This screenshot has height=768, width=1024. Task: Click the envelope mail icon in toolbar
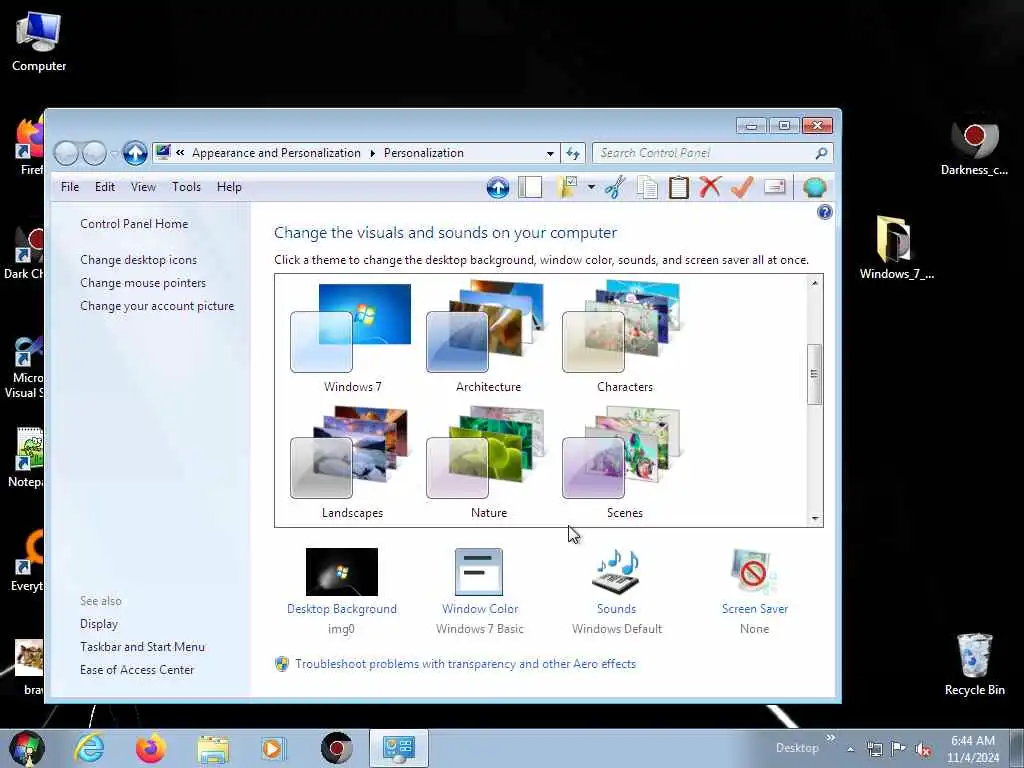(775, 187)
